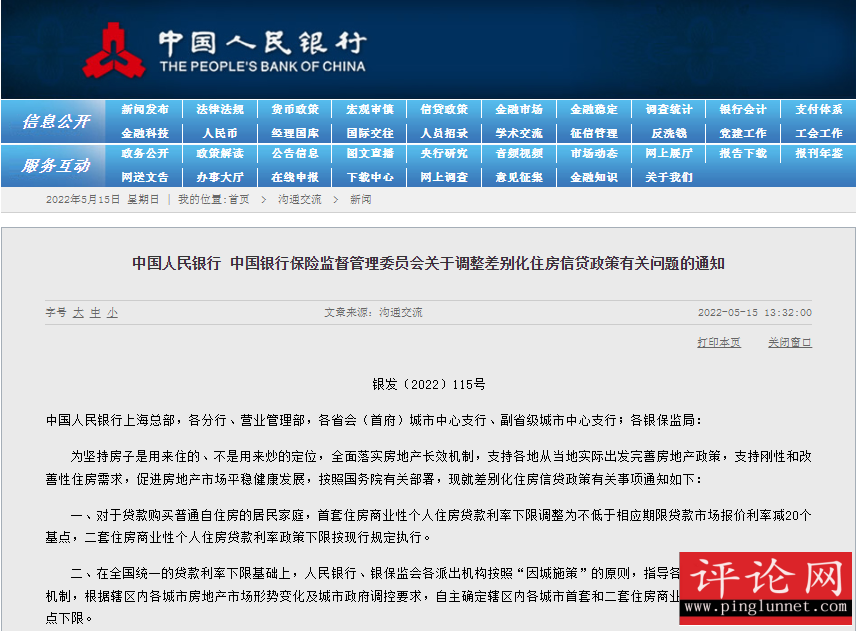Click 关闭窗口 to close window
Screen dimensions: 857x631
tap(790, 343)
